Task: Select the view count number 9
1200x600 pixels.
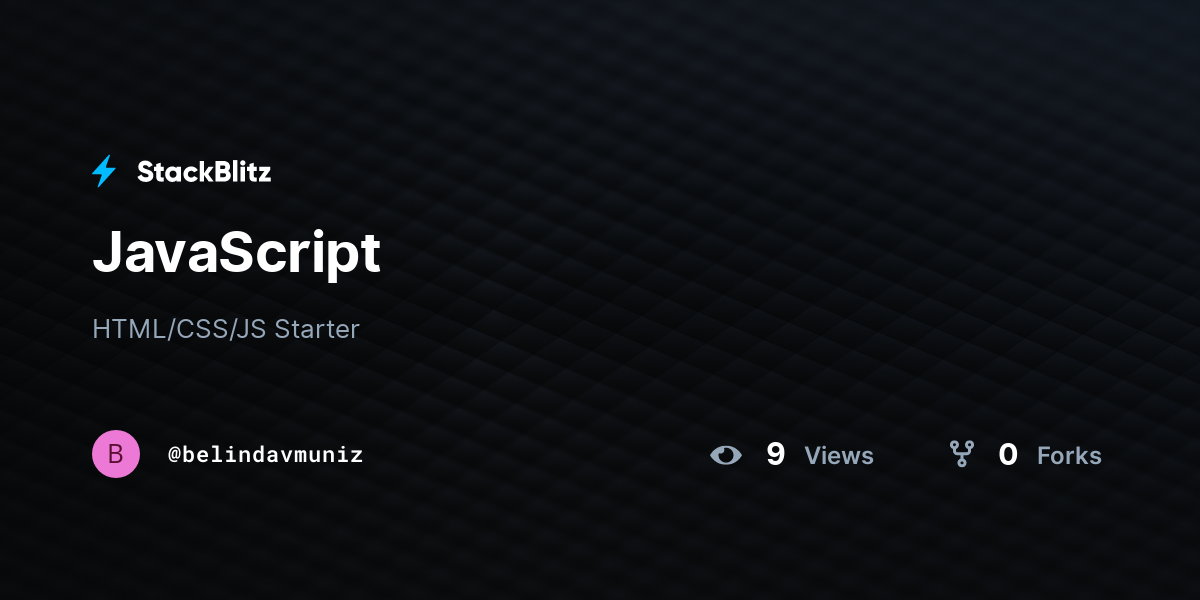Action: click(775, 455)
